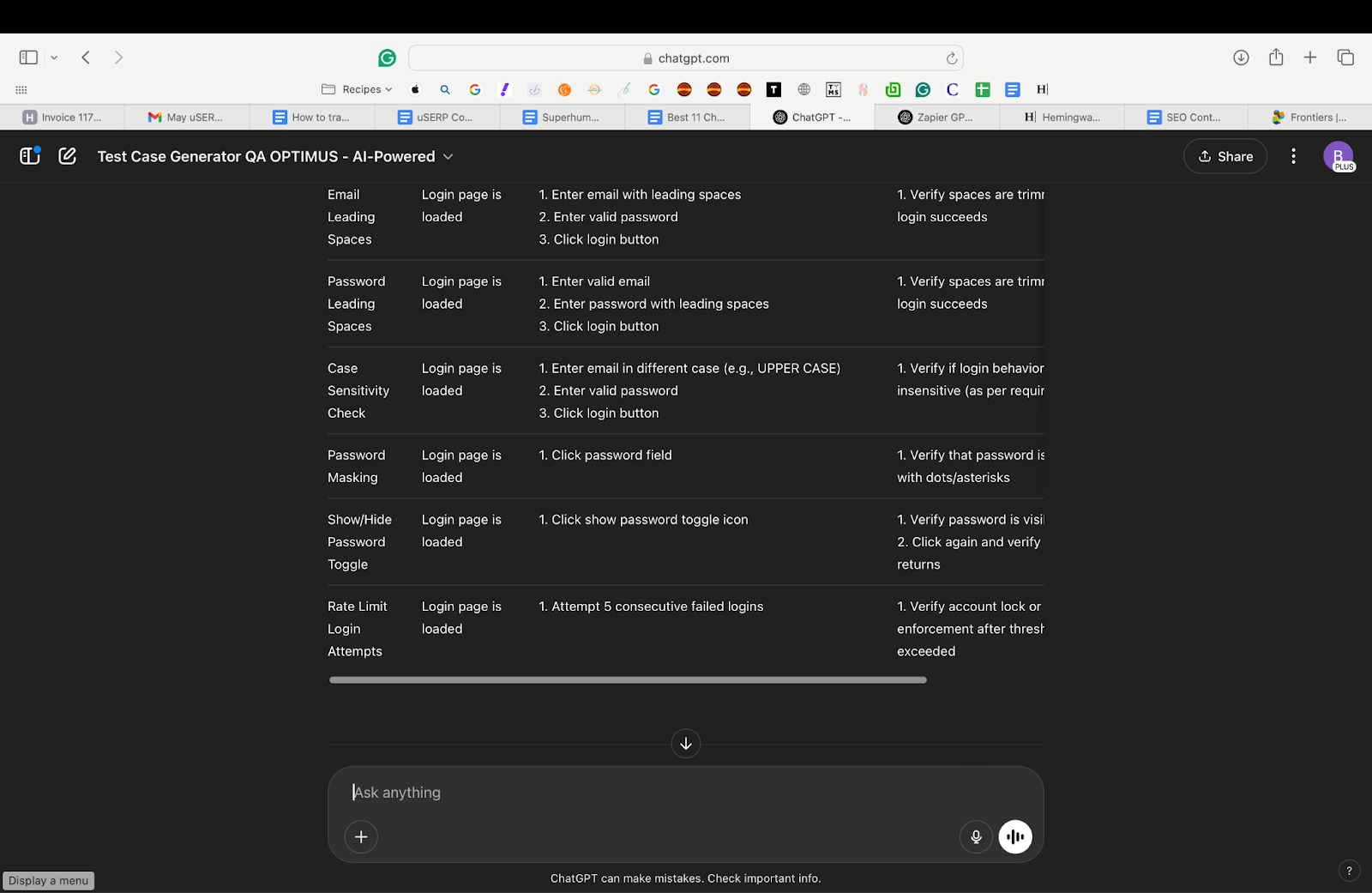Open the blue letter C bookmark
This screenshot has width=1372, height=893.
pyautogui.click(x=953, y=89)
